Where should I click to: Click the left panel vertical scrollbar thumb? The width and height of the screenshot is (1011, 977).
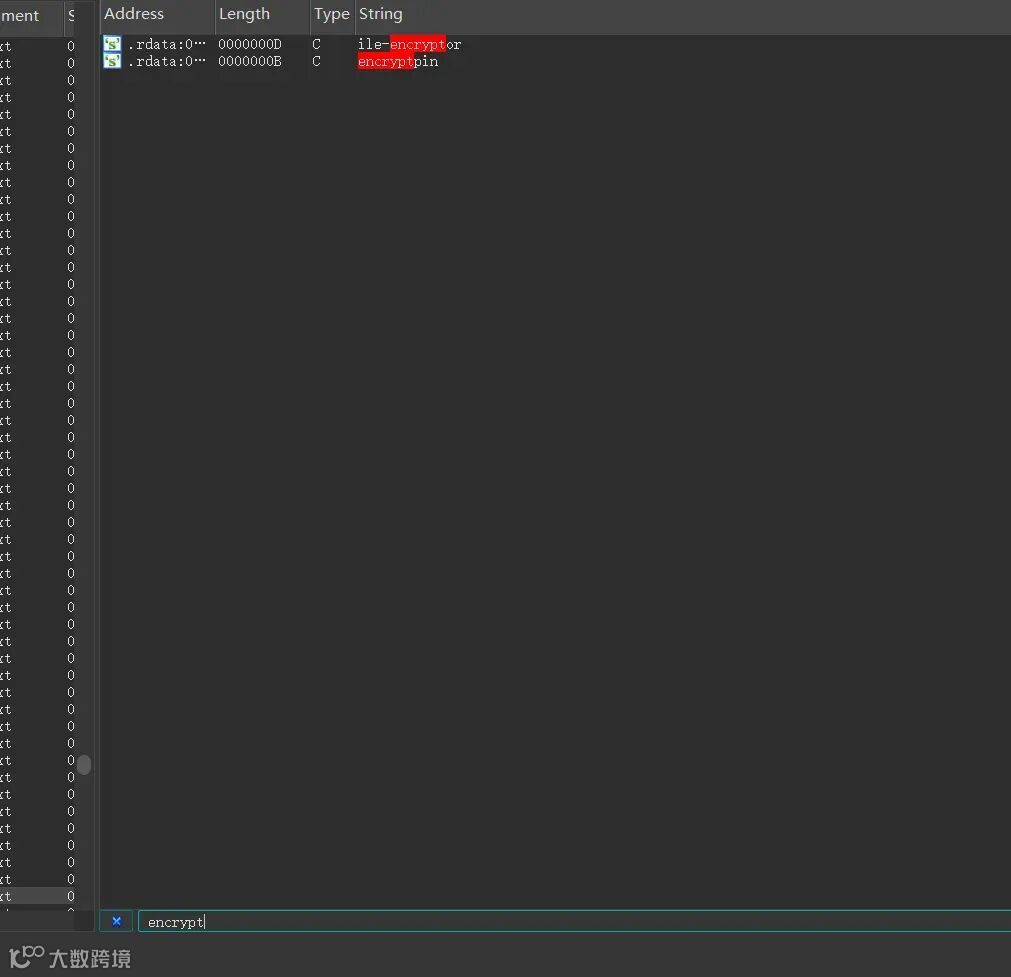[84, 765]
